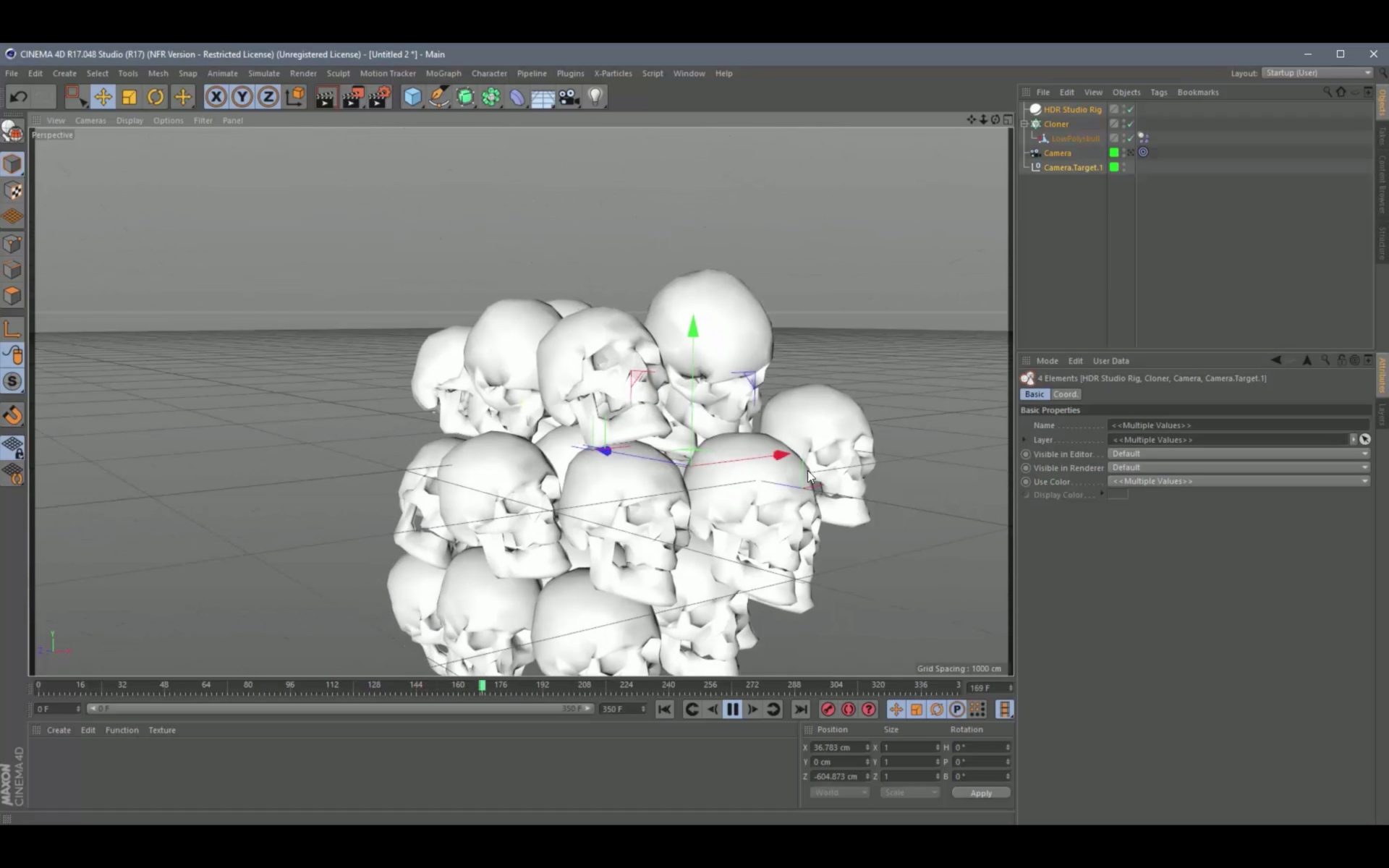
Task: Click the Coordinate System icon
Action: pos(295,97)
